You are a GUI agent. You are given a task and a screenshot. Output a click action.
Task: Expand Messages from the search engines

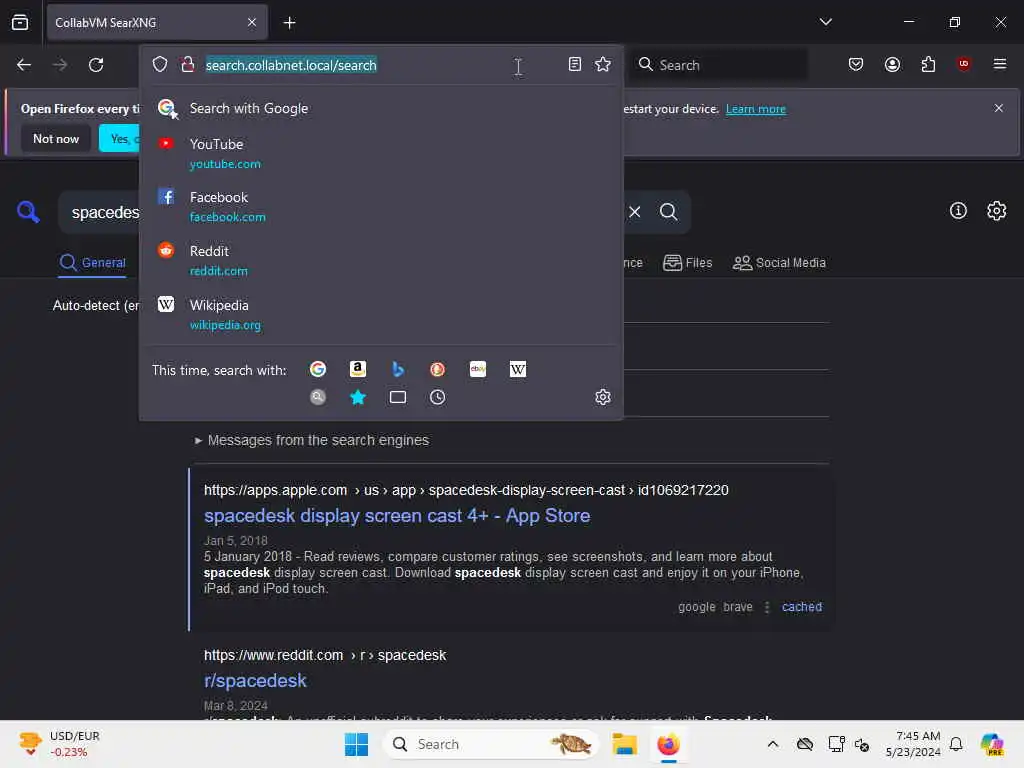[x=312, y=440]
